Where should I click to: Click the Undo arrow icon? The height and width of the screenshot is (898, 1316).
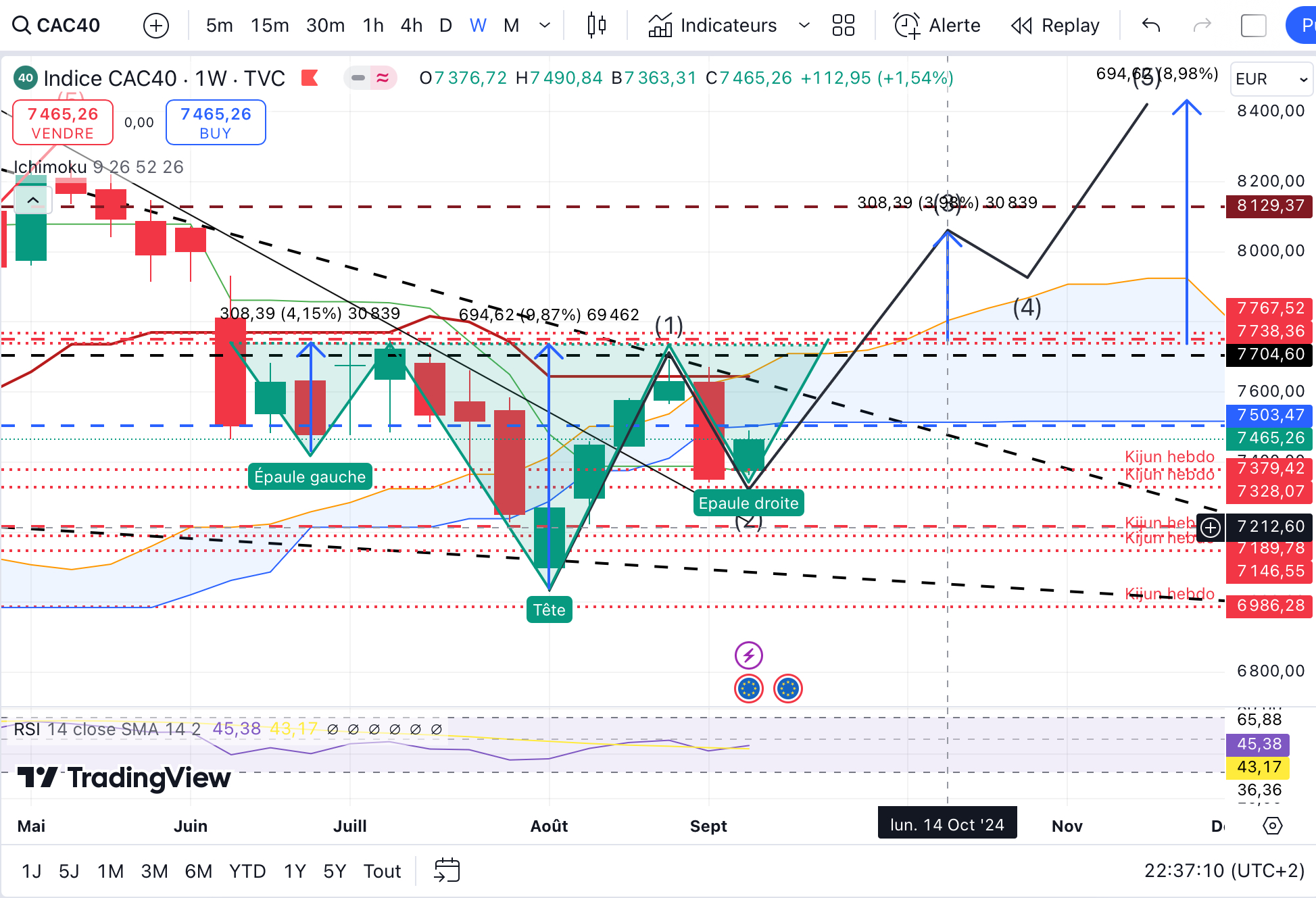[x=1151, y=26]
